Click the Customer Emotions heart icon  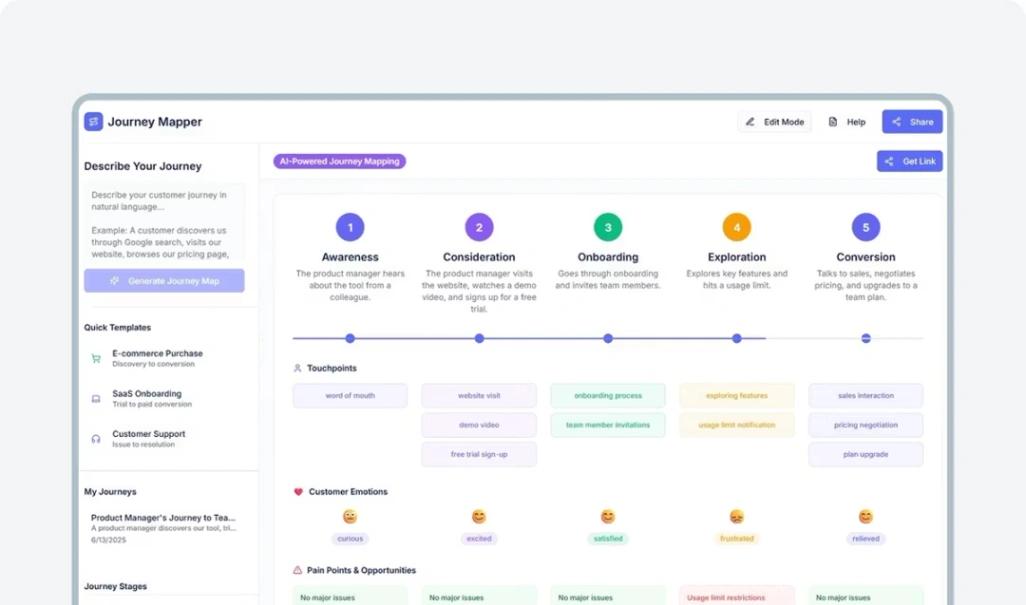(298, 492)
